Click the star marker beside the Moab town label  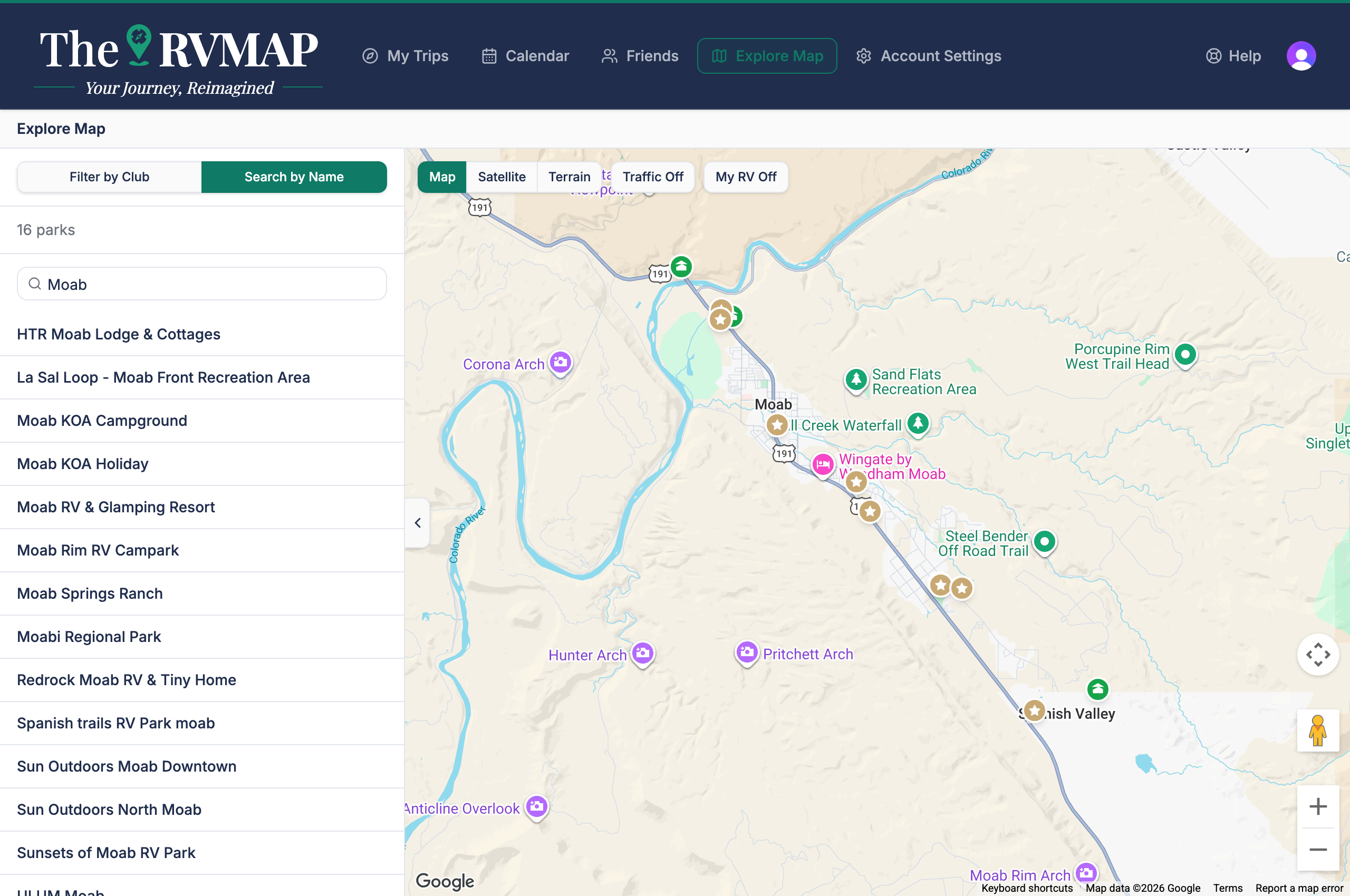777,425
